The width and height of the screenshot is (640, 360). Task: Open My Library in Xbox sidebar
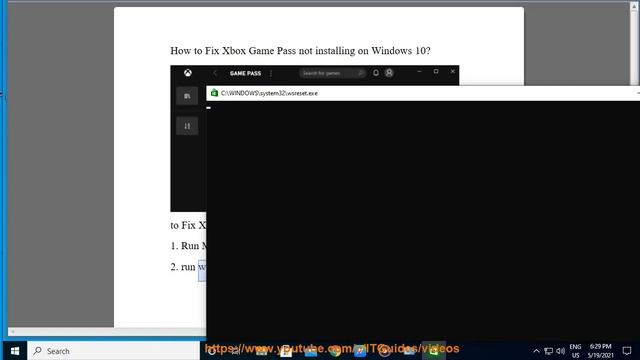point(187,96)
